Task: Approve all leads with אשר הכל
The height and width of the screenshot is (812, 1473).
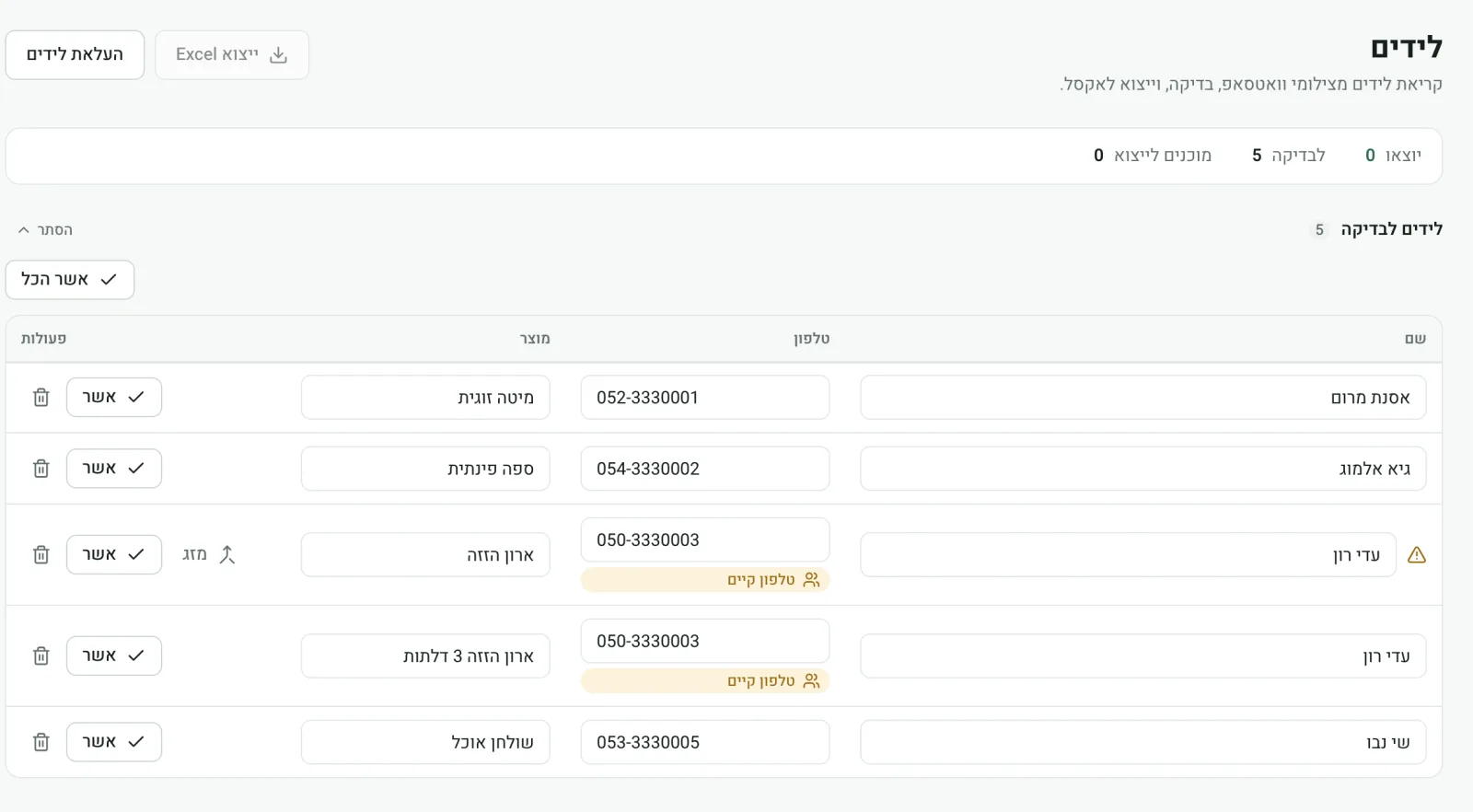Action: point(70,280)
